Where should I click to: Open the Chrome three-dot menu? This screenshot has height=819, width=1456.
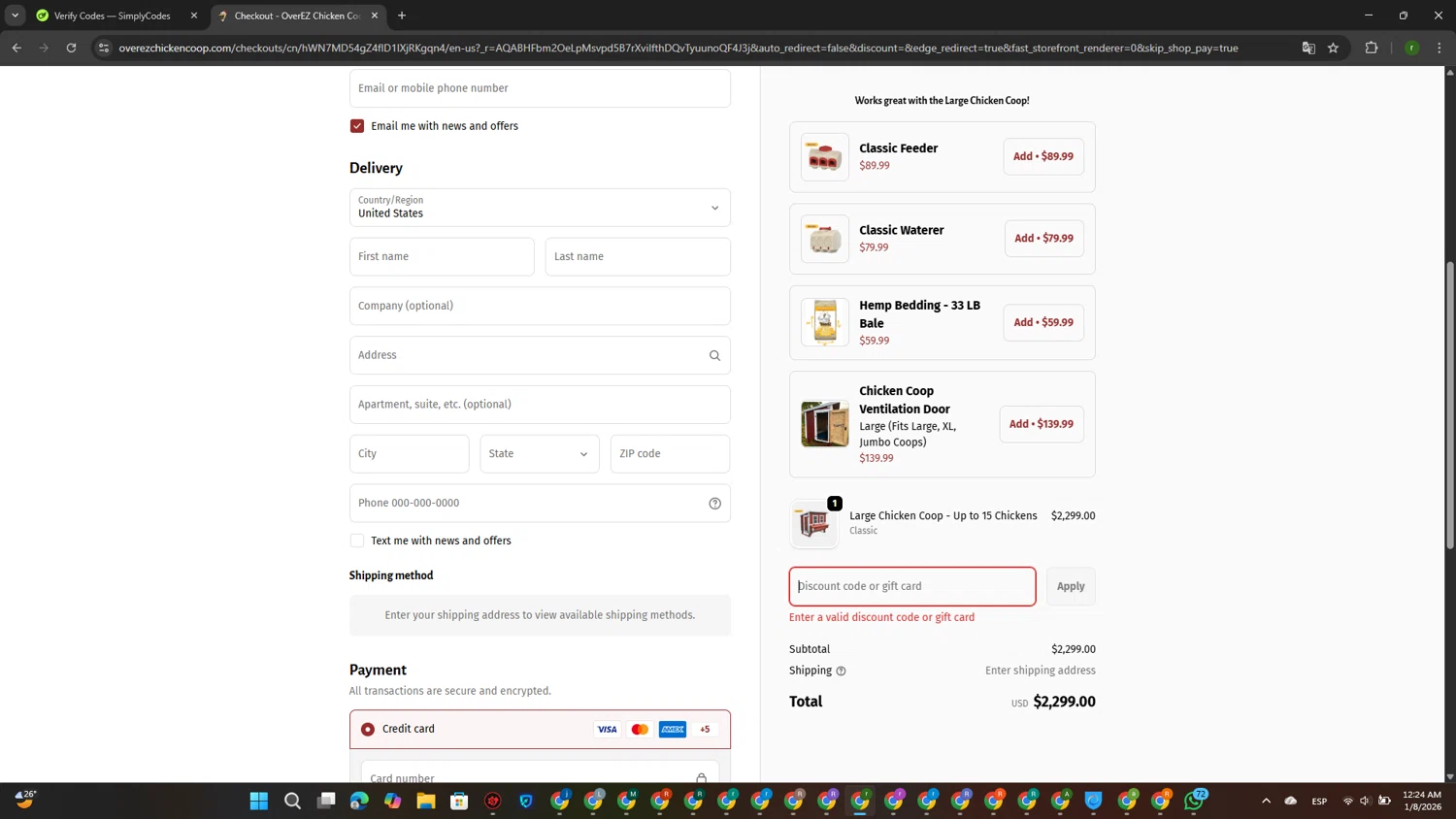point(1439,48)
